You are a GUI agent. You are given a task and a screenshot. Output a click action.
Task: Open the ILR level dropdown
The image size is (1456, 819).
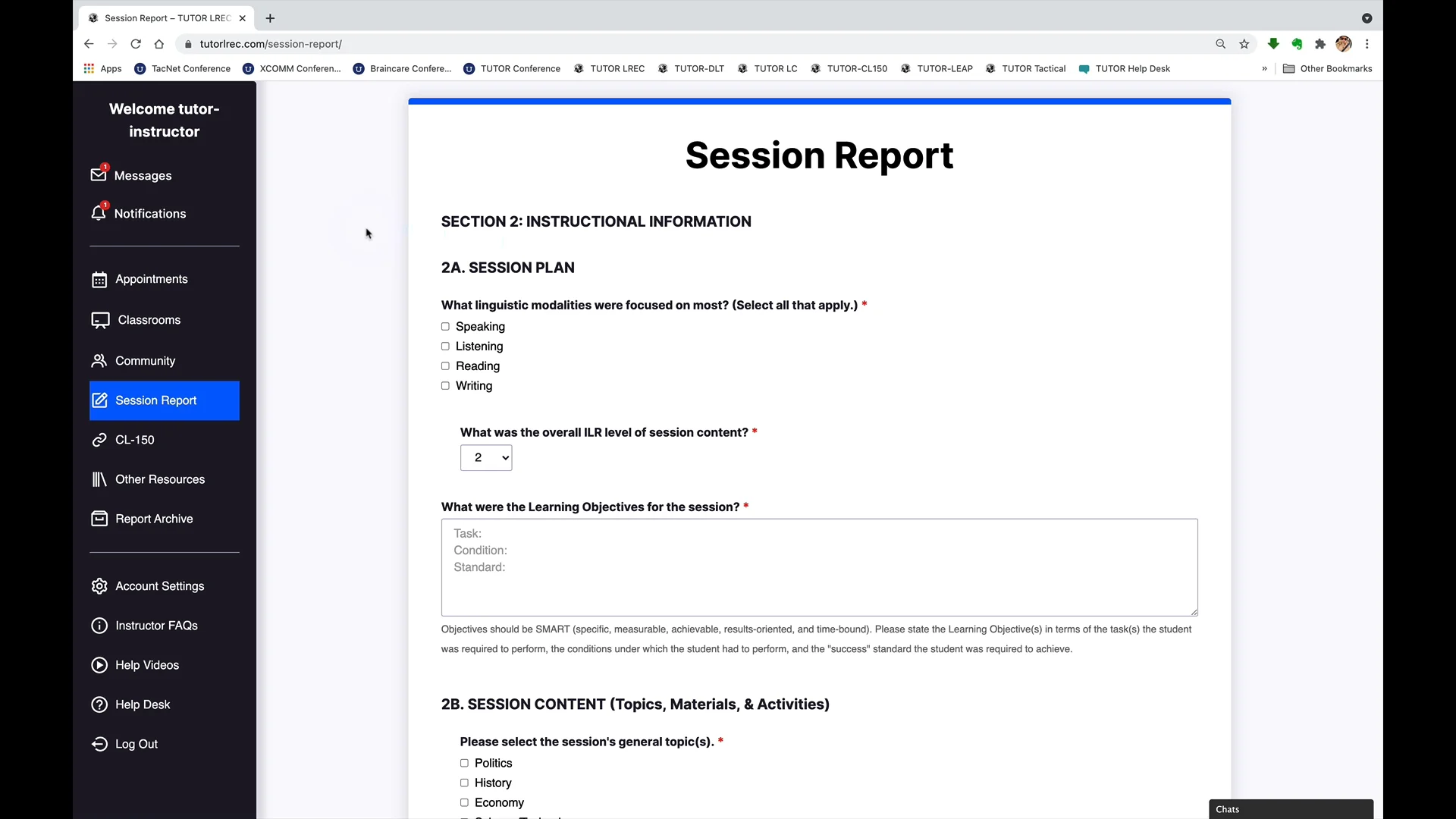pos(486,458)
